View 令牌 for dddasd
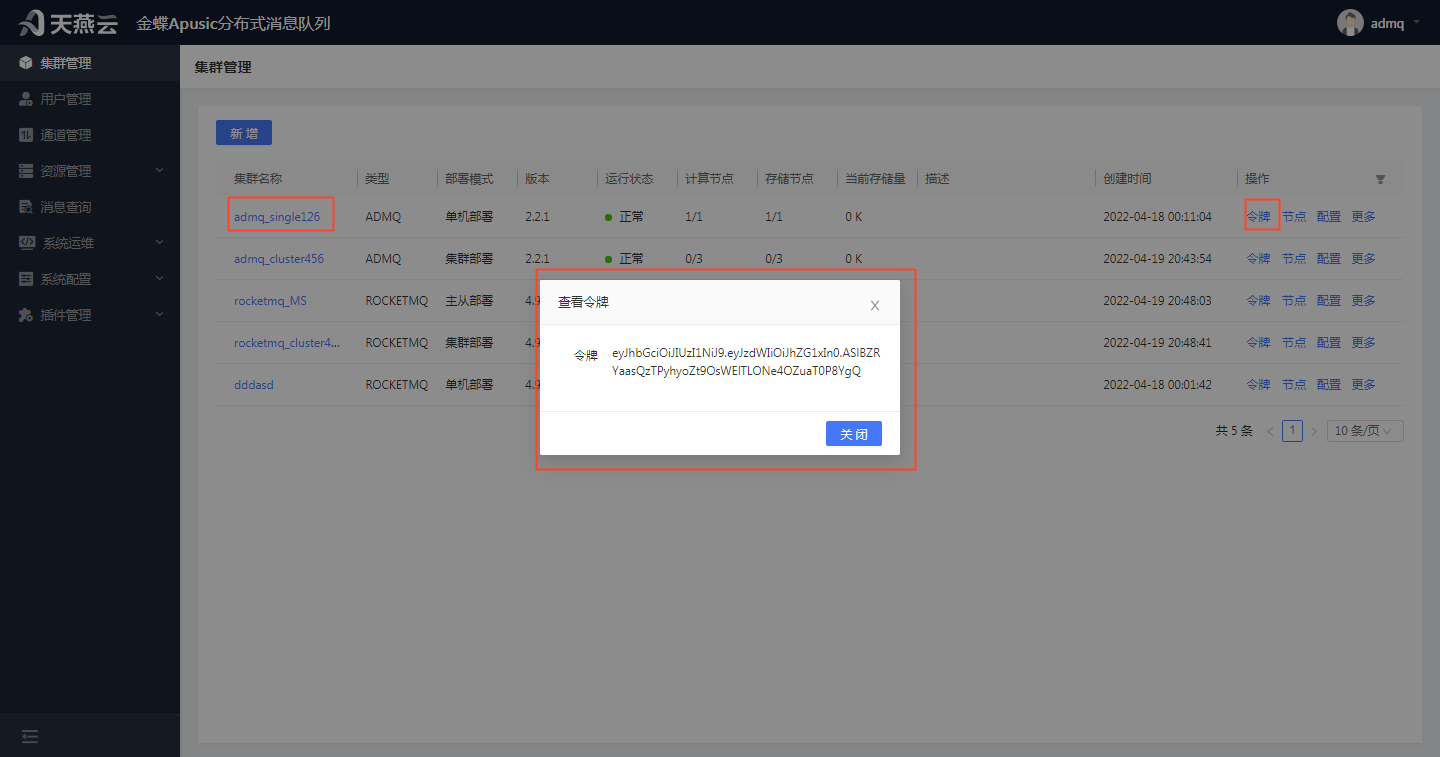1440x757 pixels. click(1258, 384)
